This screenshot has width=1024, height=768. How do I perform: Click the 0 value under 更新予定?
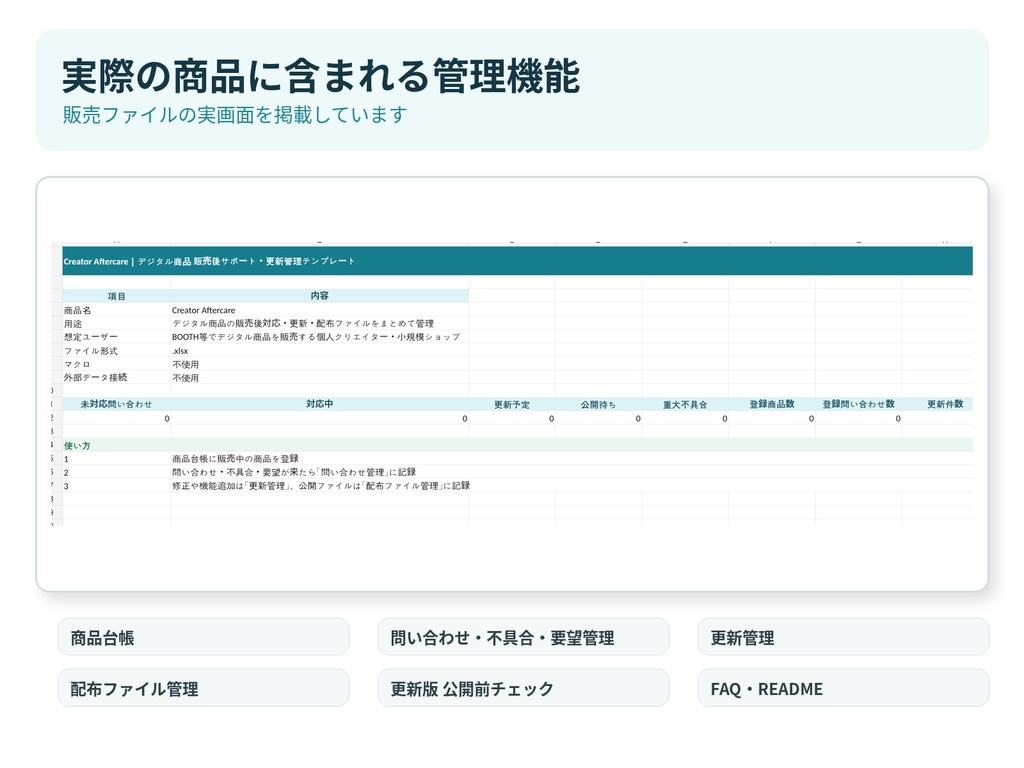[551, 419]
